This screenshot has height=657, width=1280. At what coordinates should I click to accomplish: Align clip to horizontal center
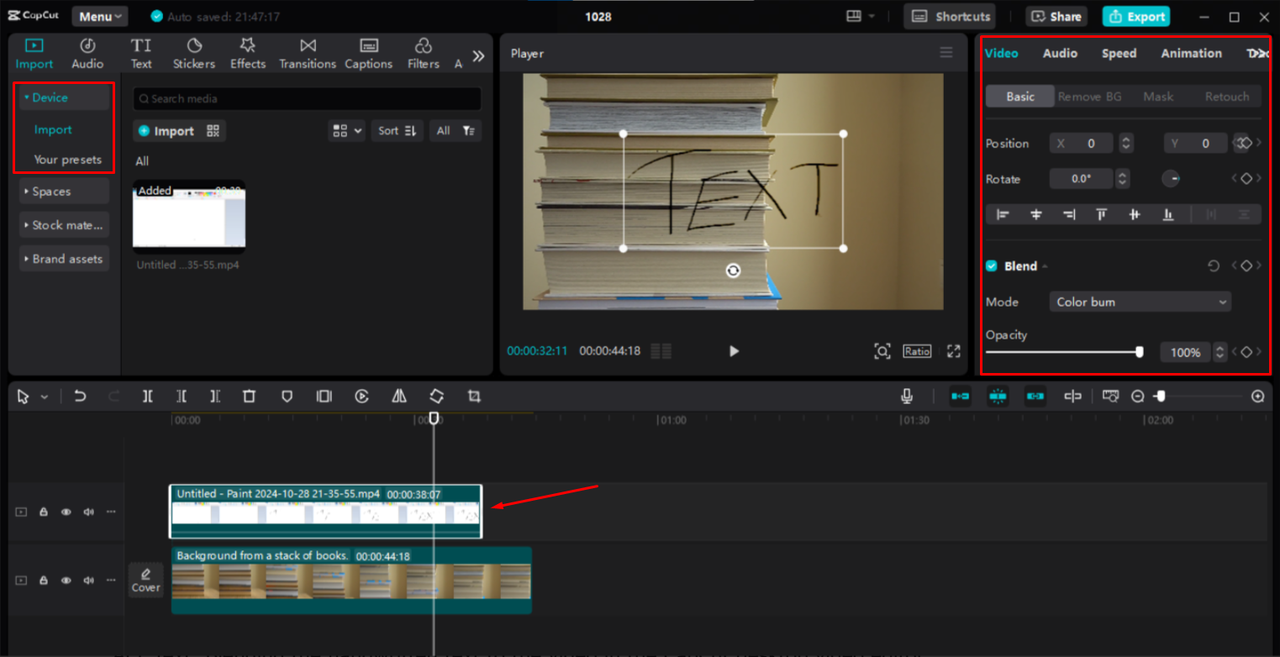tap(1037, 214)
